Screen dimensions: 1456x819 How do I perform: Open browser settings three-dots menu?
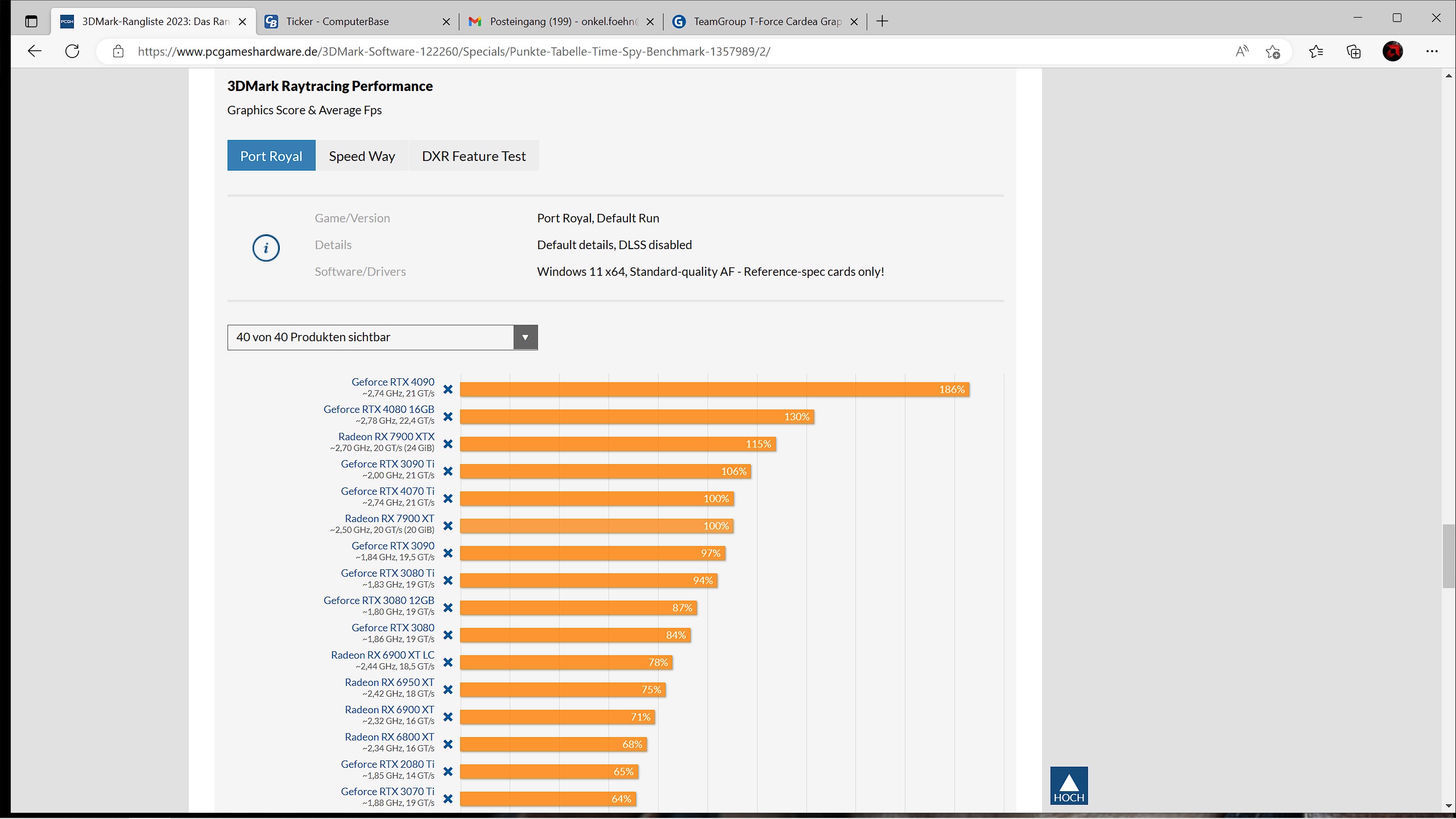(1432, 52)
